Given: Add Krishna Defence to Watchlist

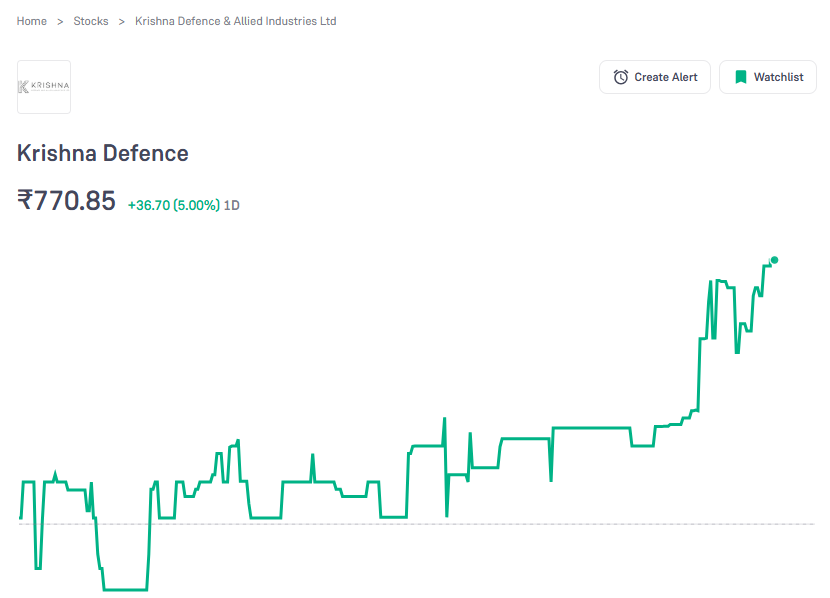Looking at the screenshot, I should 767,76.
